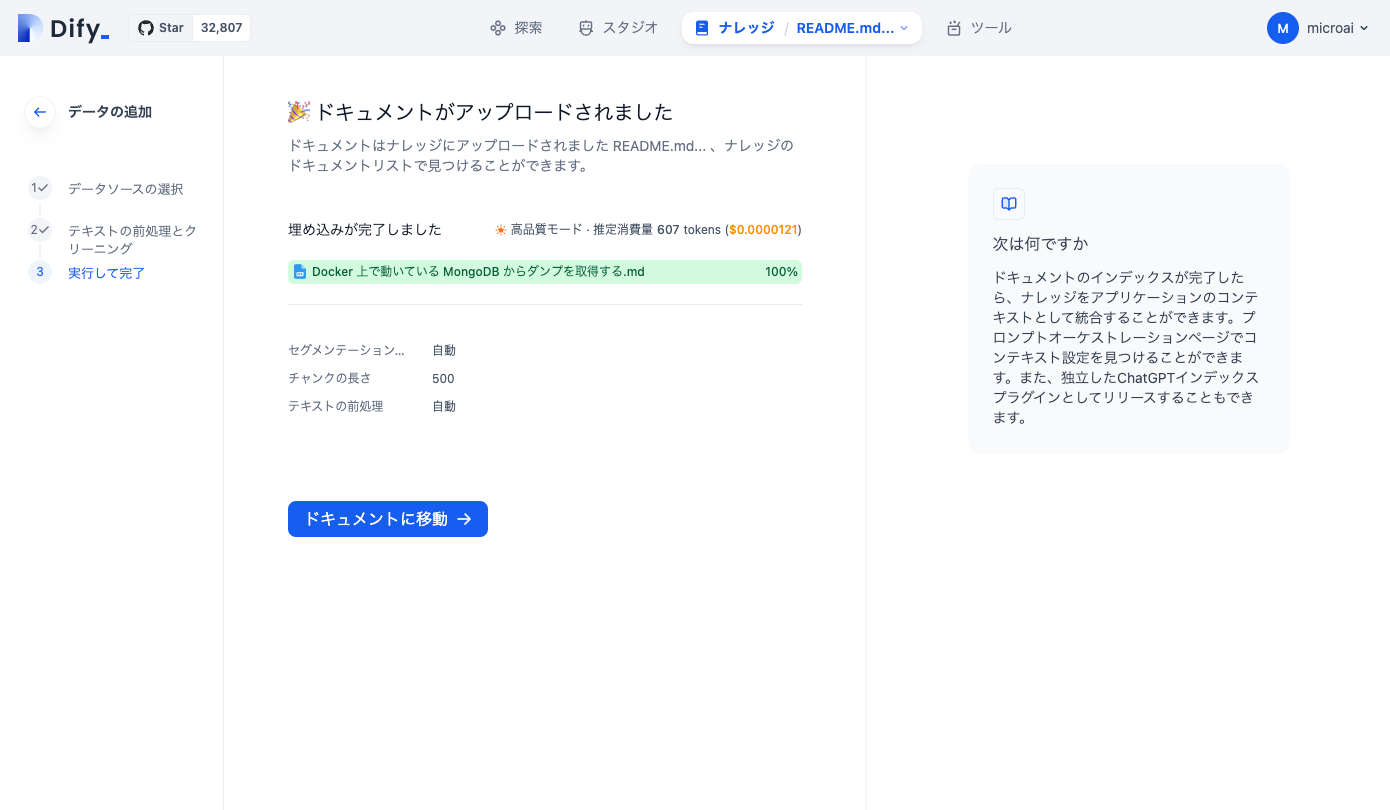The image size is (1390, 810).
Task: Open the ツール tab
Action: [979, 28]
